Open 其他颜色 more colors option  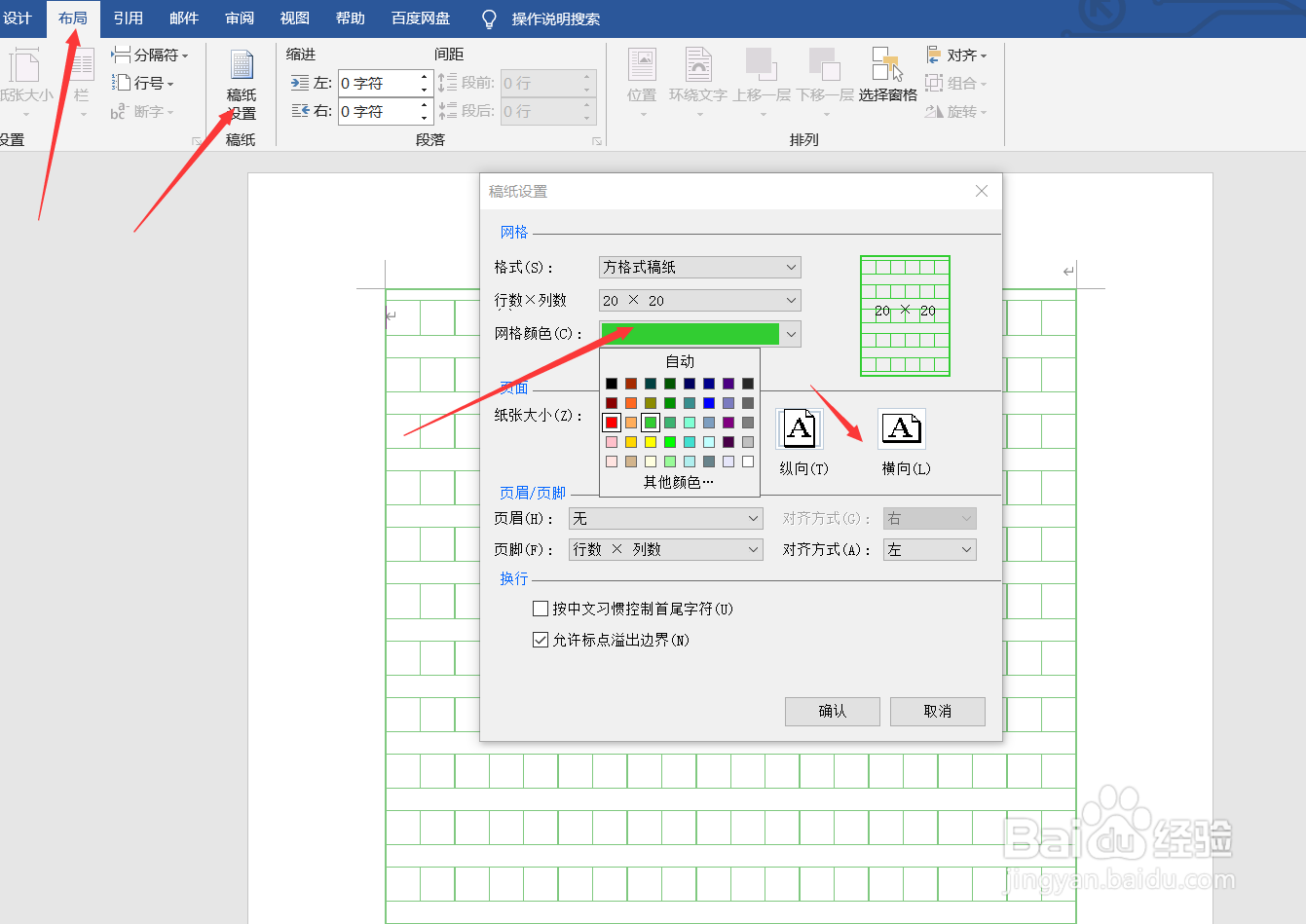(680, 482)
